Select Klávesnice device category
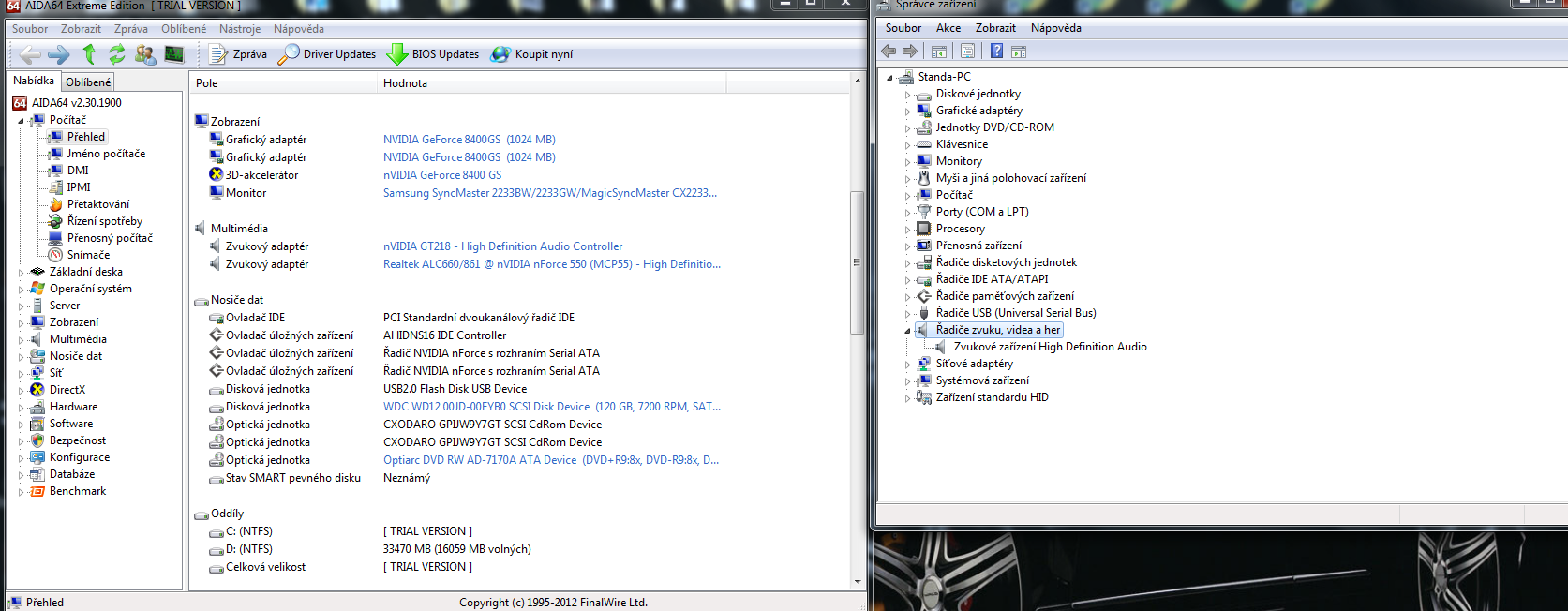 tap(962, 144)
